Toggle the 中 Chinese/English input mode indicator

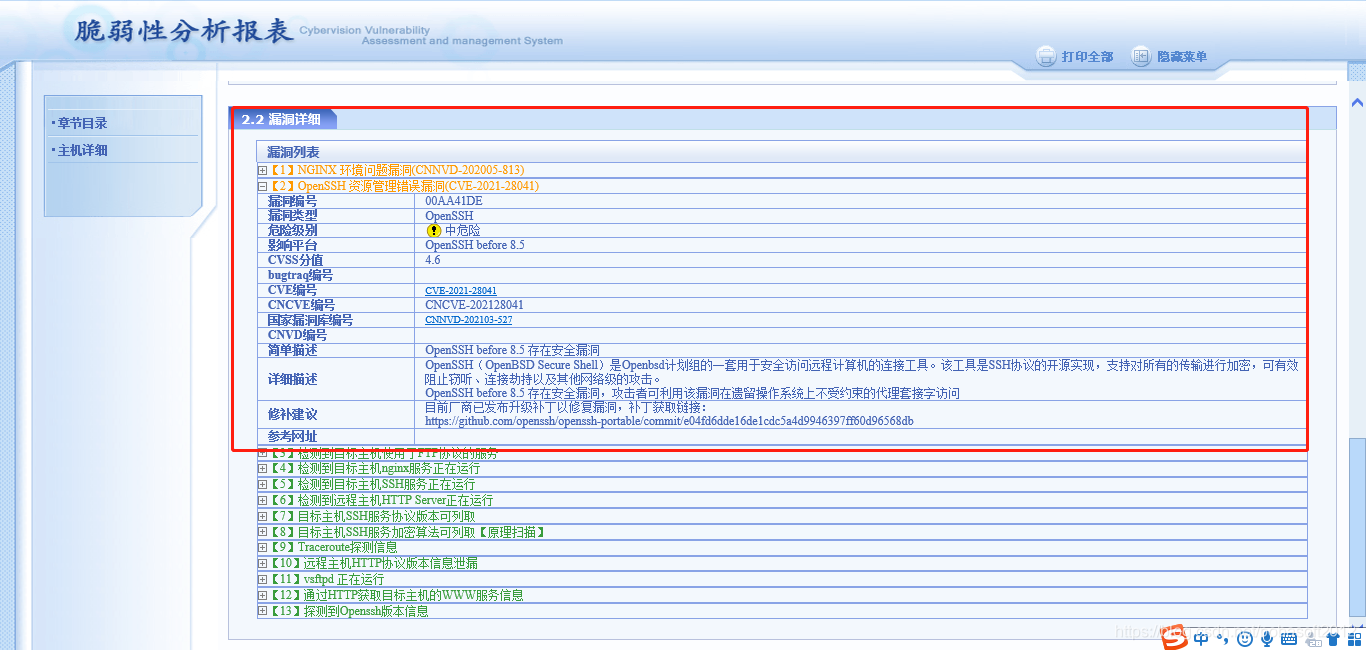(1201, 638)
